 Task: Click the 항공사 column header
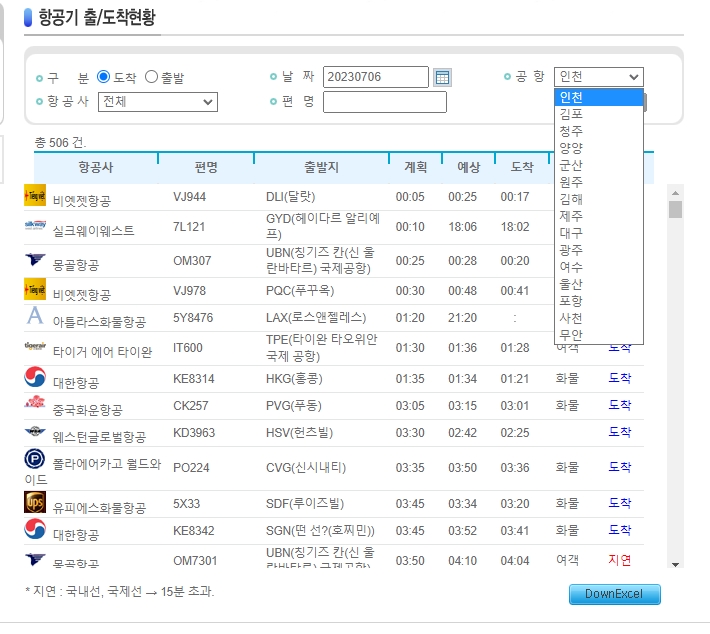96,168
